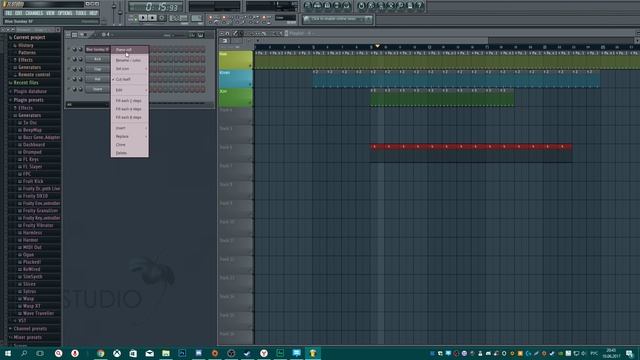The image size is (640, 360).
Task: Collapse Plugin presets in browser
Action: pos(28,100)
